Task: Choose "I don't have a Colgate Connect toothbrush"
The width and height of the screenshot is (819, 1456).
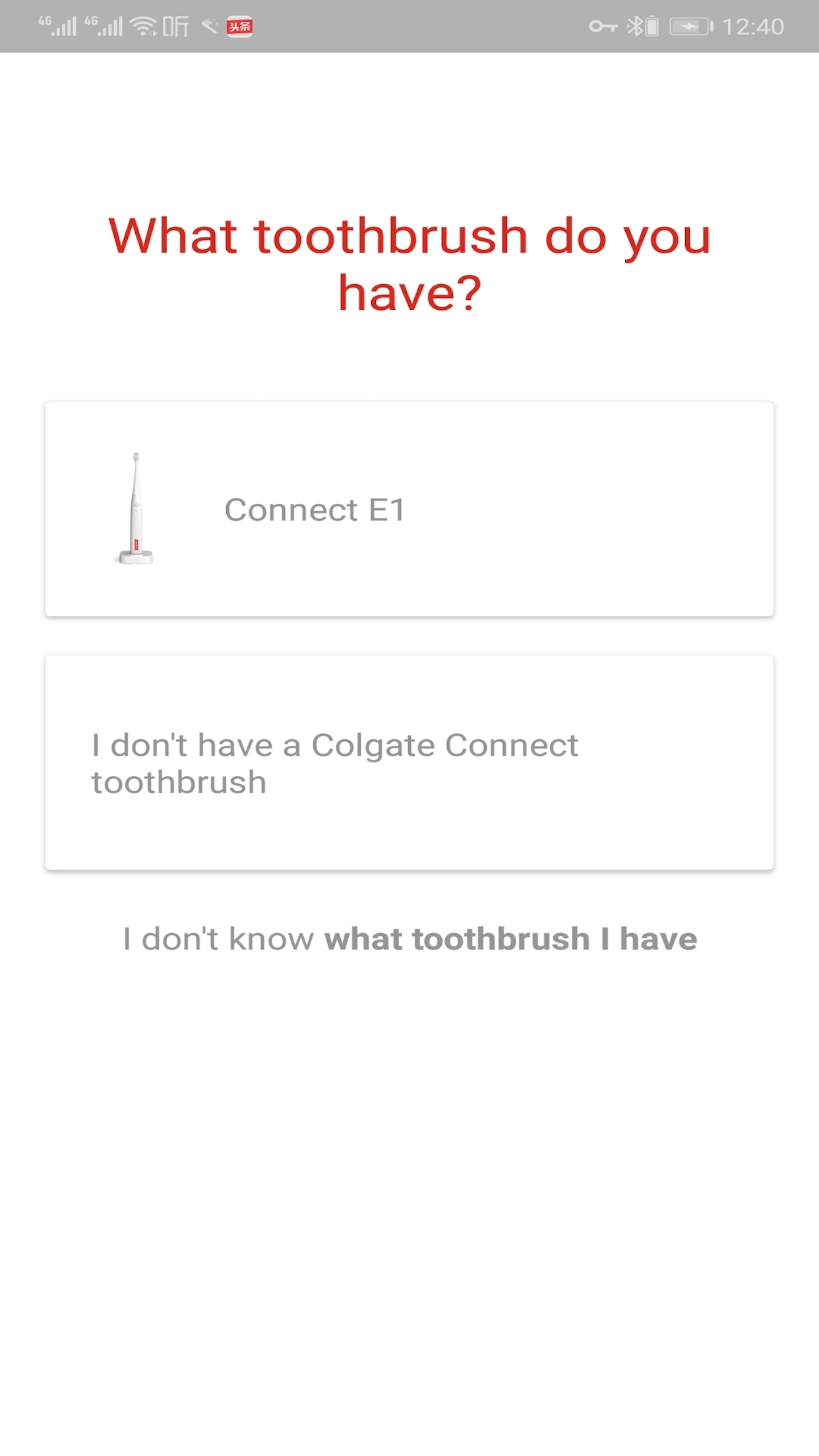Action: 409,762
